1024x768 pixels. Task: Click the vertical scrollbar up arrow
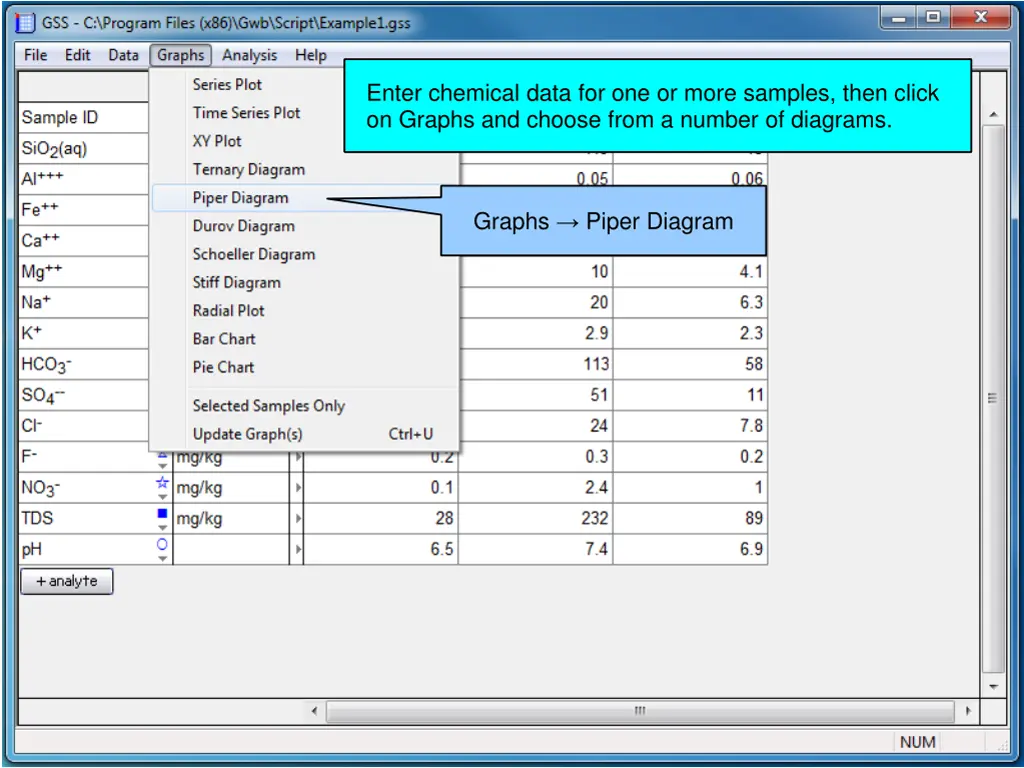[x=993, y=116]
